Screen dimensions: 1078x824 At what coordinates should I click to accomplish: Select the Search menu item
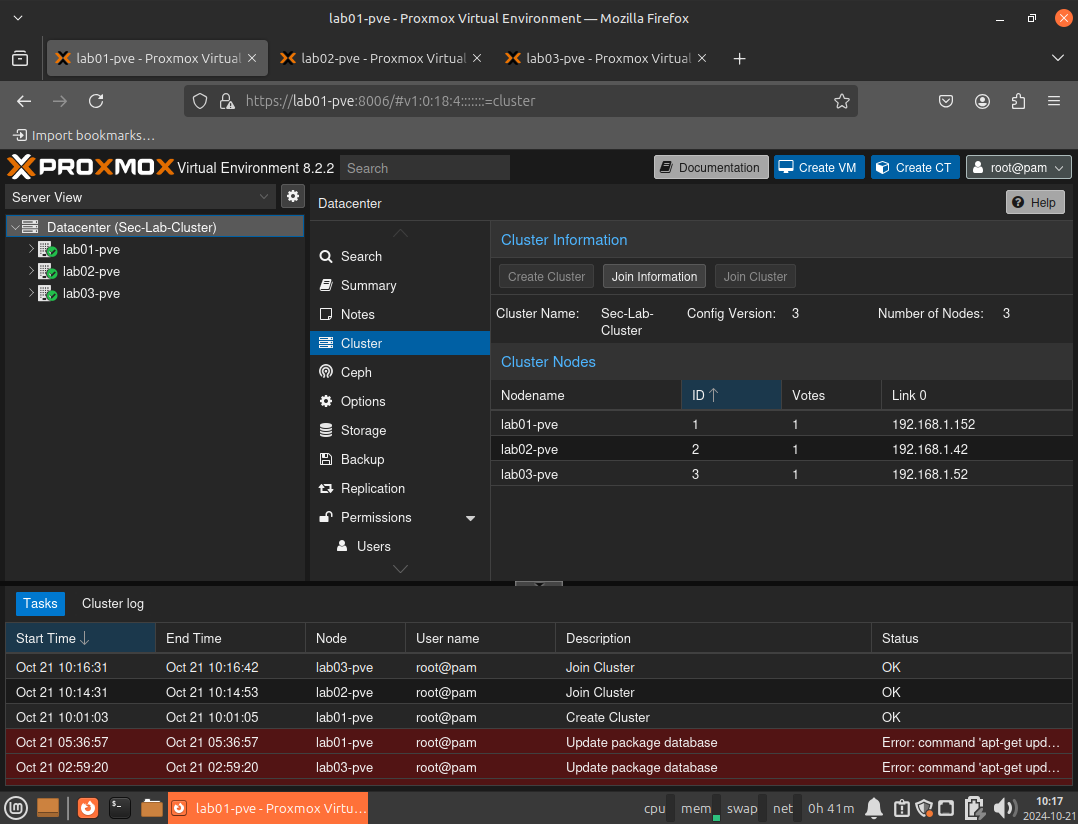click(399, 256)
